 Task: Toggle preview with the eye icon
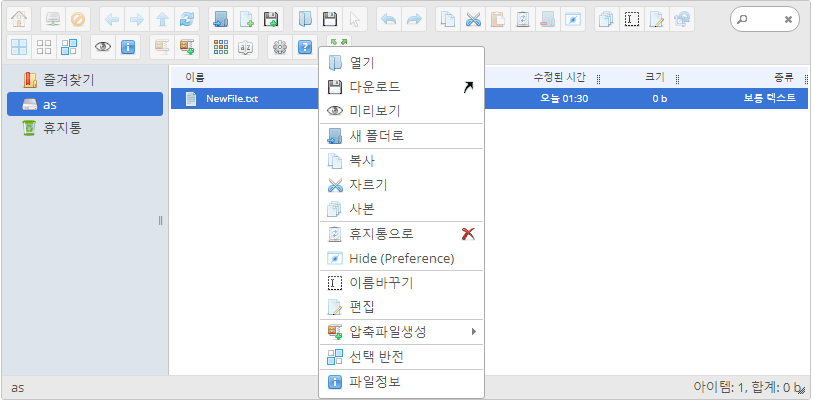click(x=103, y=47)
